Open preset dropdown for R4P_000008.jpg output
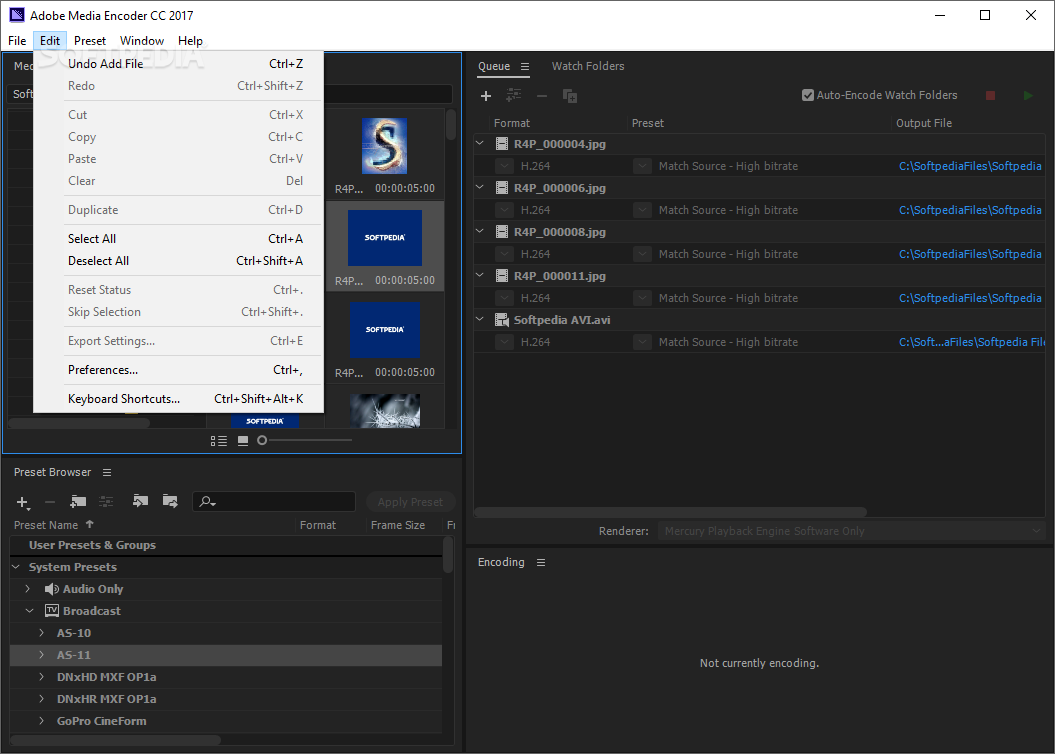 point(643,254)
